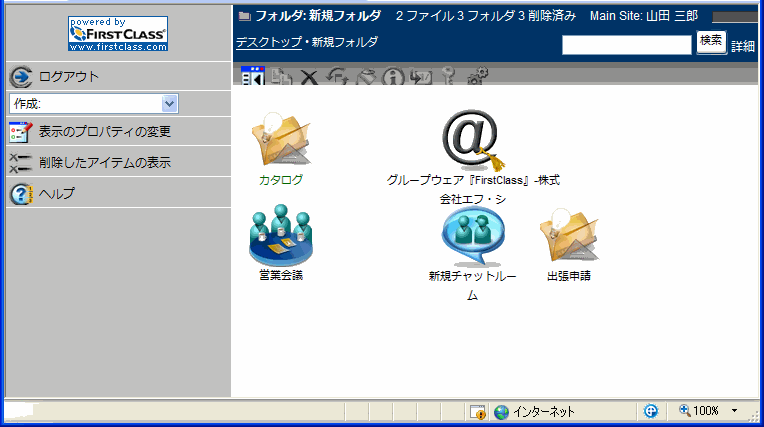This screenshot has height=427, width=764.
Task: Open the zoom level 100% dropdown arrow
Action: click(735, 411)
